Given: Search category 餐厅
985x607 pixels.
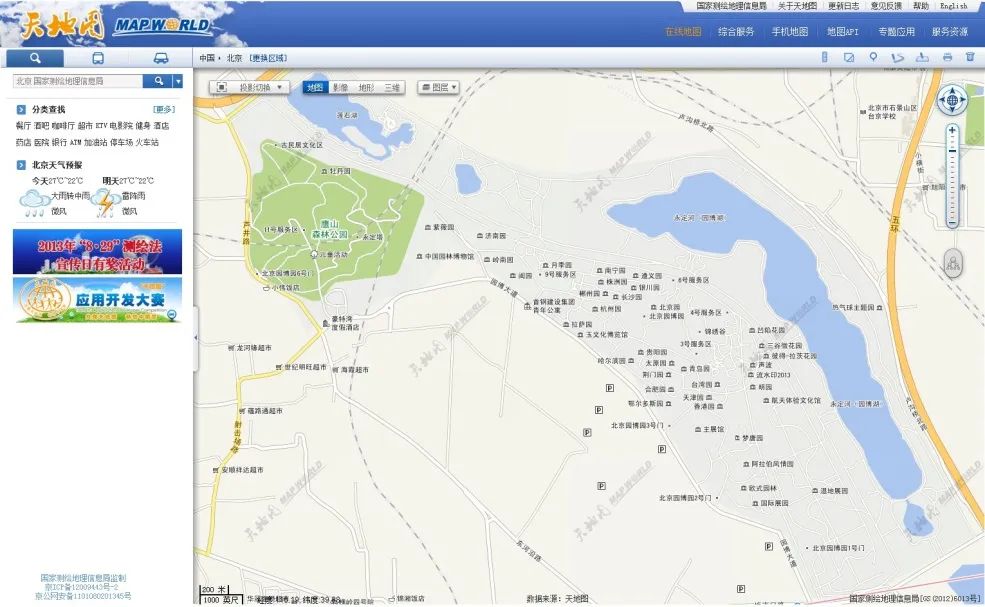Looking at the screenshot, I should 23,126.
